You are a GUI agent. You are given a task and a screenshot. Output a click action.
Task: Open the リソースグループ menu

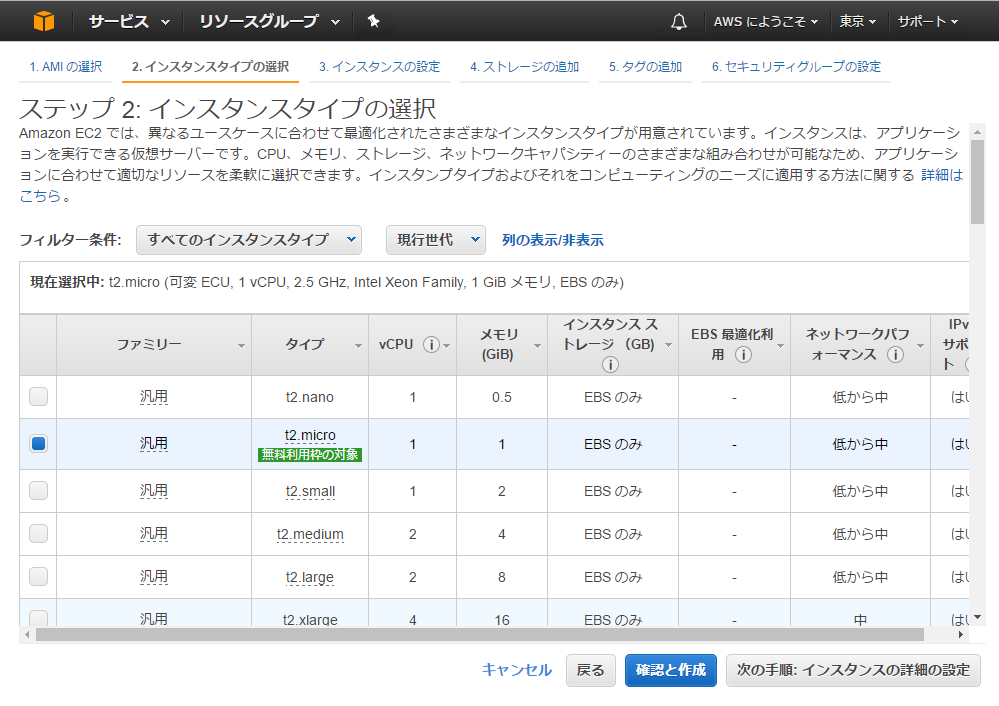[x=270, y=22]
